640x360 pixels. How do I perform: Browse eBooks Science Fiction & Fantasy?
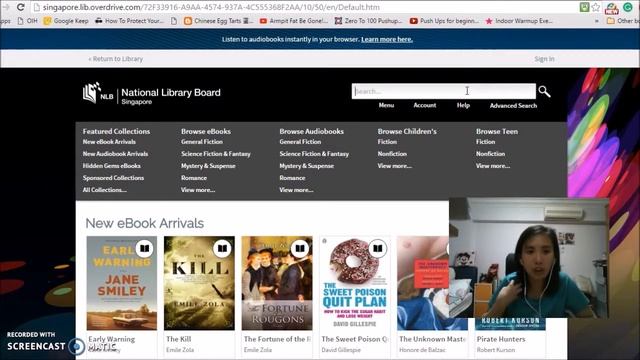(x=216, y=154)
